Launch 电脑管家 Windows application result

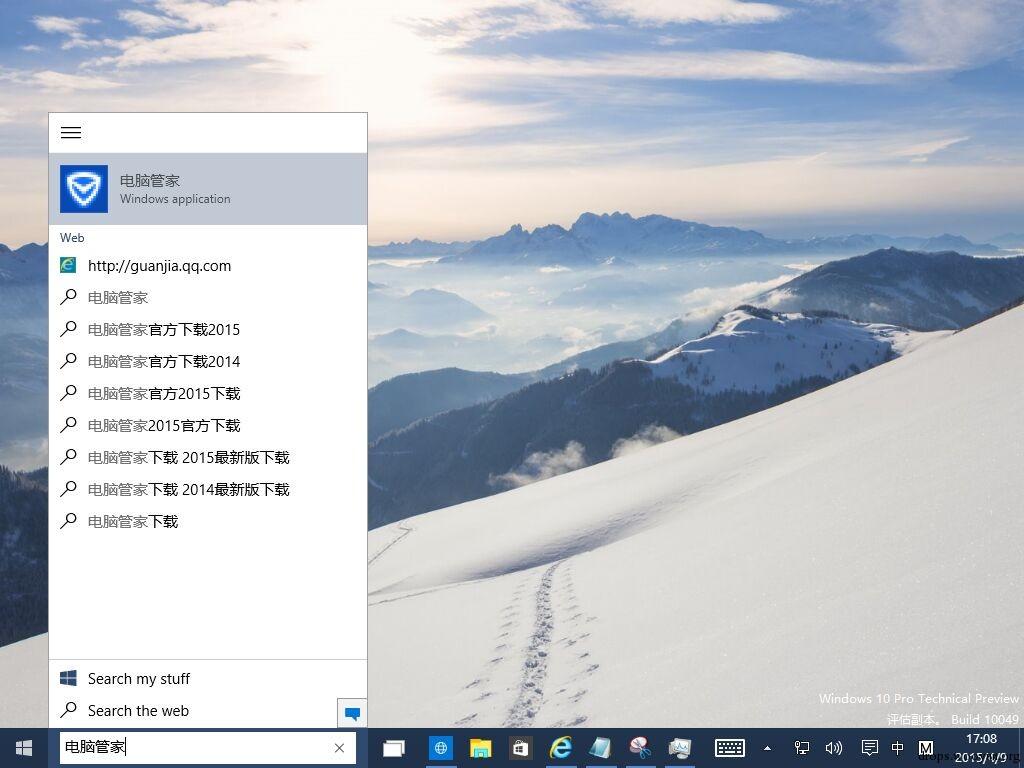point(208,189)
